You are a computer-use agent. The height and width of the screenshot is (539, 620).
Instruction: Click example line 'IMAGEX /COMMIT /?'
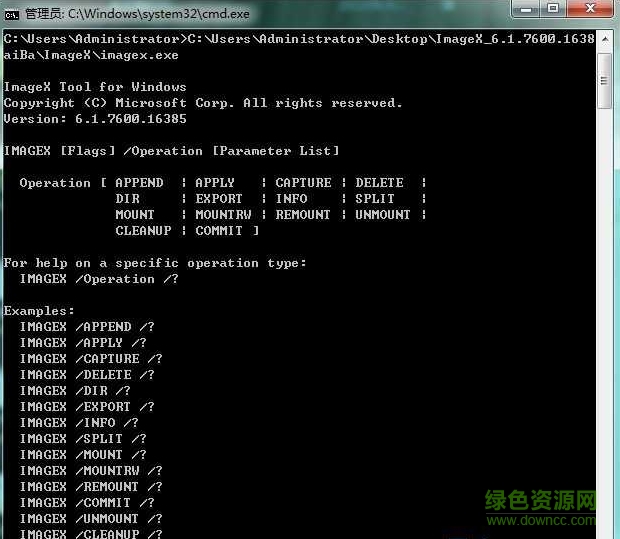coord(87,503)
